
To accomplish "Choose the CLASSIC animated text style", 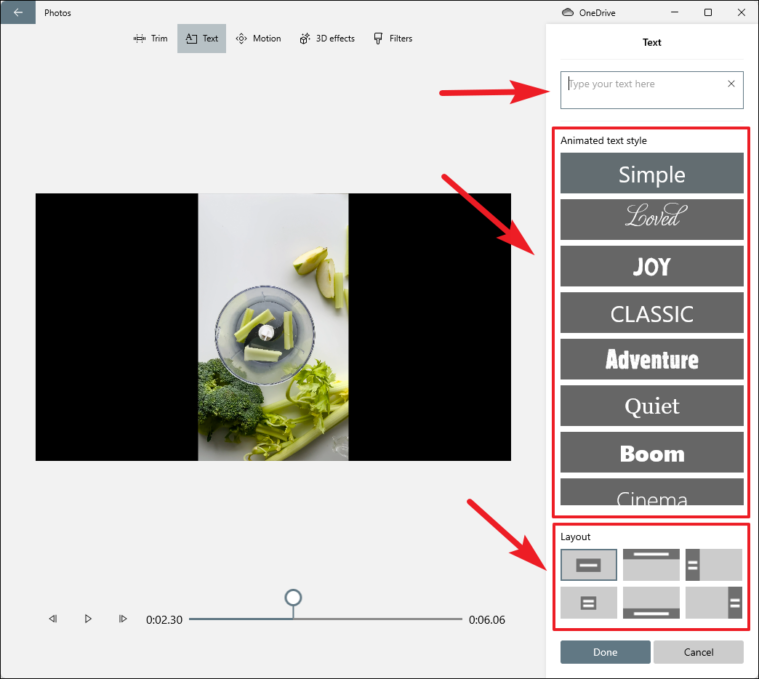I will (x=652, y=312).
